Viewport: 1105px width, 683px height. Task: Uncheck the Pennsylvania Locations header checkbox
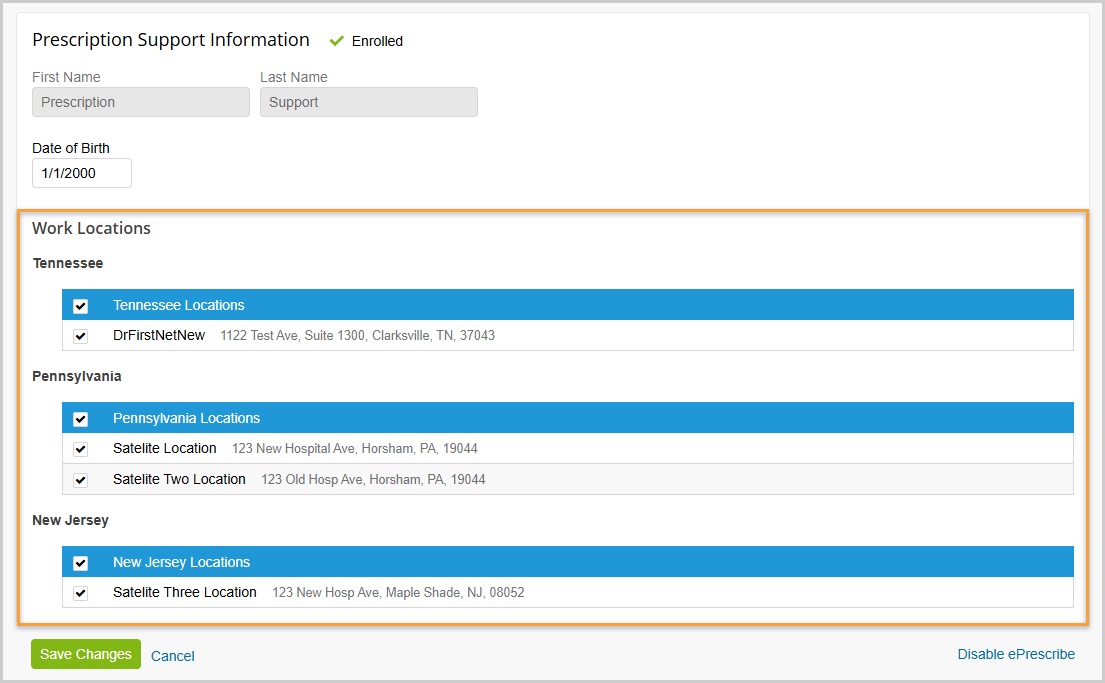click(x=81, y=419)
